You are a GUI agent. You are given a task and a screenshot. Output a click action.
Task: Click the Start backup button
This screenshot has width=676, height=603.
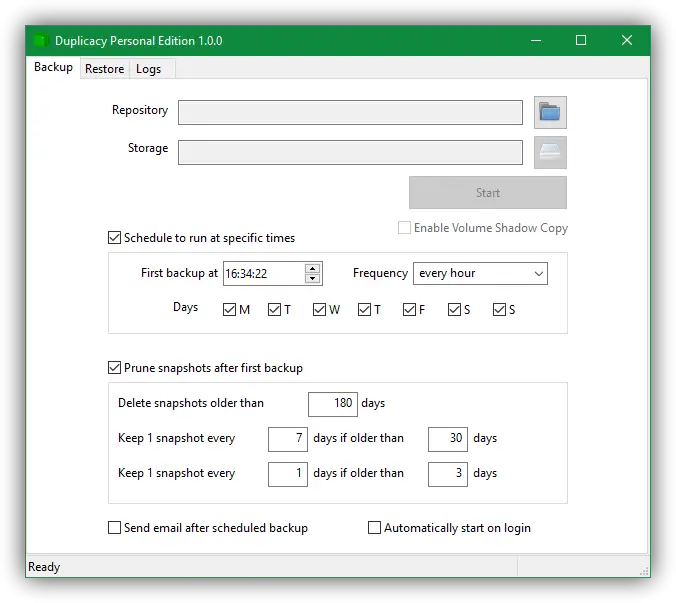pos(488,192)
